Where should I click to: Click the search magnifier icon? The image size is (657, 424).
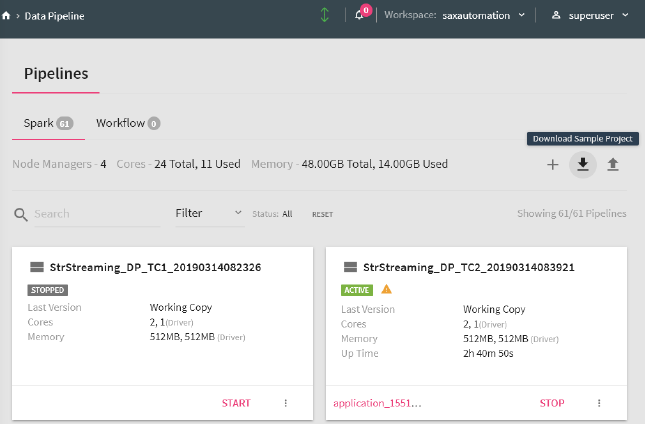20,214
